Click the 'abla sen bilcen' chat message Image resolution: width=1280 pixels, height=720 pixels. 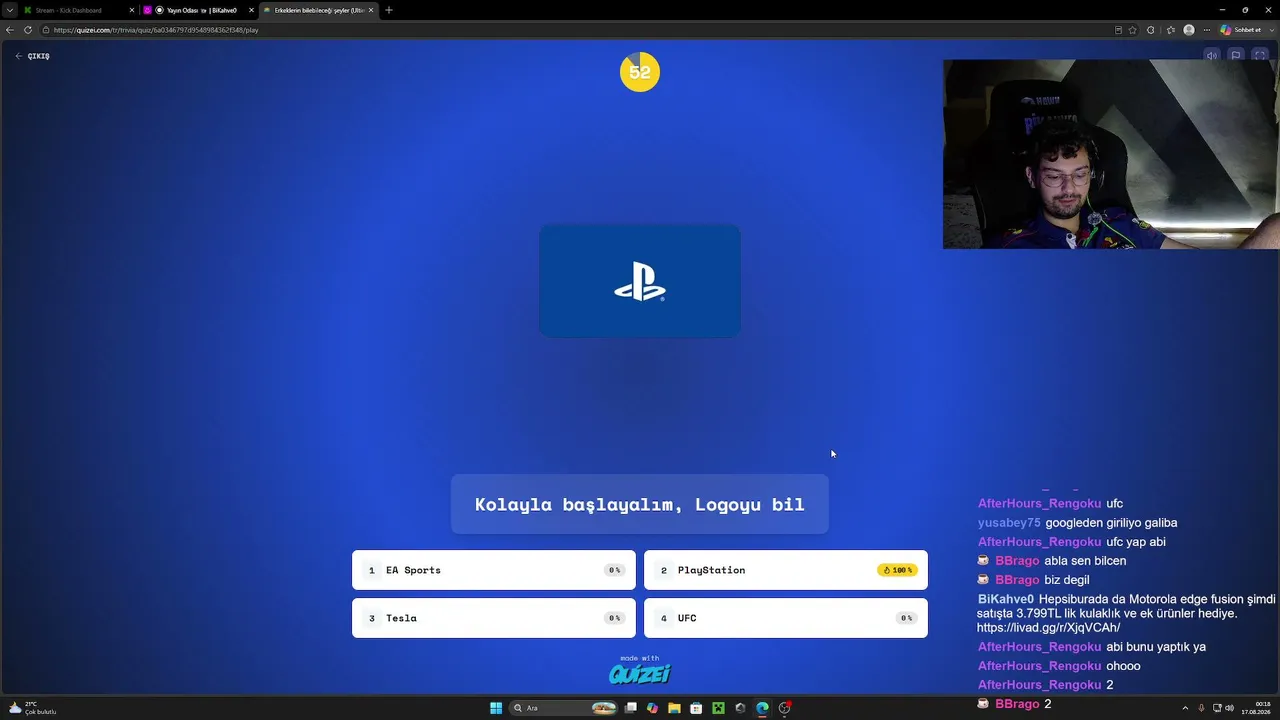[1085, 561]
